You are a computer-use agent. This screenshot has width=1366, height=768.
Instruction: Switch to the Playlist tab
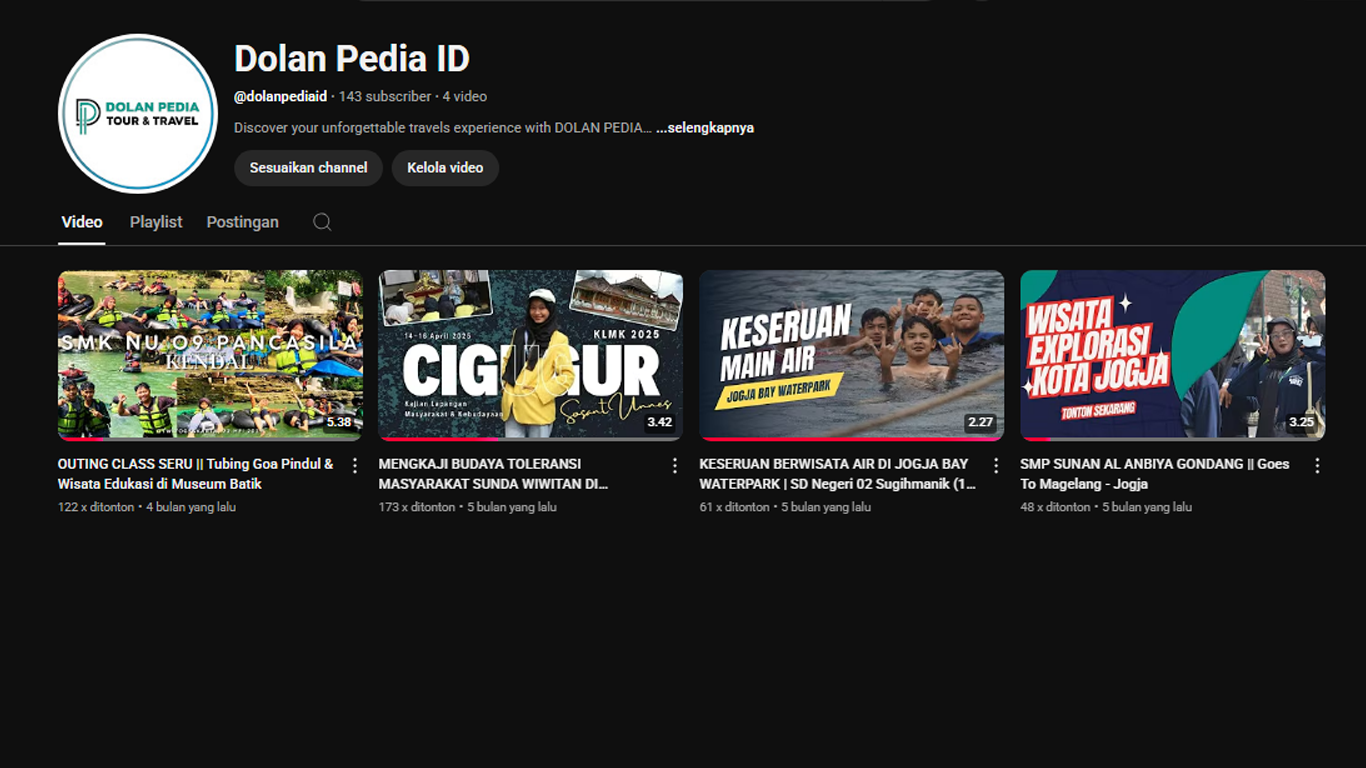point(155,221)
